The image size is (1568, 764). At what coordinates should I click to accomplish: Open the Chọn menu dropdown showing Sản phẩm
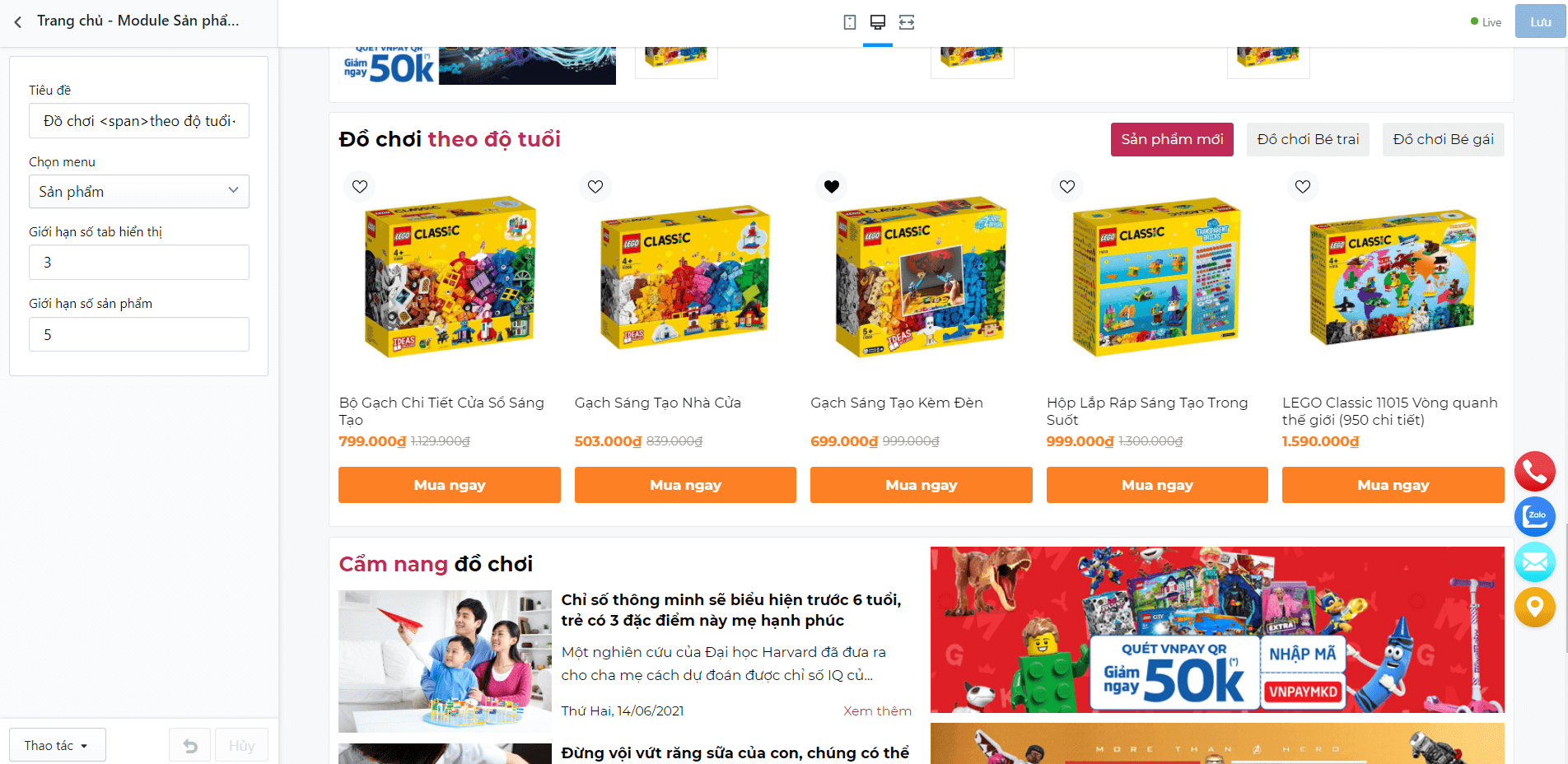[x=139, y=192]
